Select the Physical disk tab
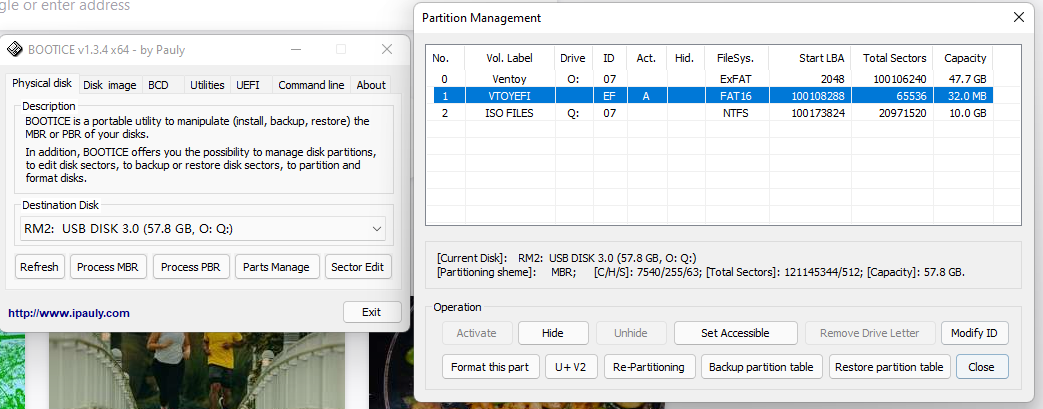1043x409 pixels. pyautogui.click(x=42, y=84)
